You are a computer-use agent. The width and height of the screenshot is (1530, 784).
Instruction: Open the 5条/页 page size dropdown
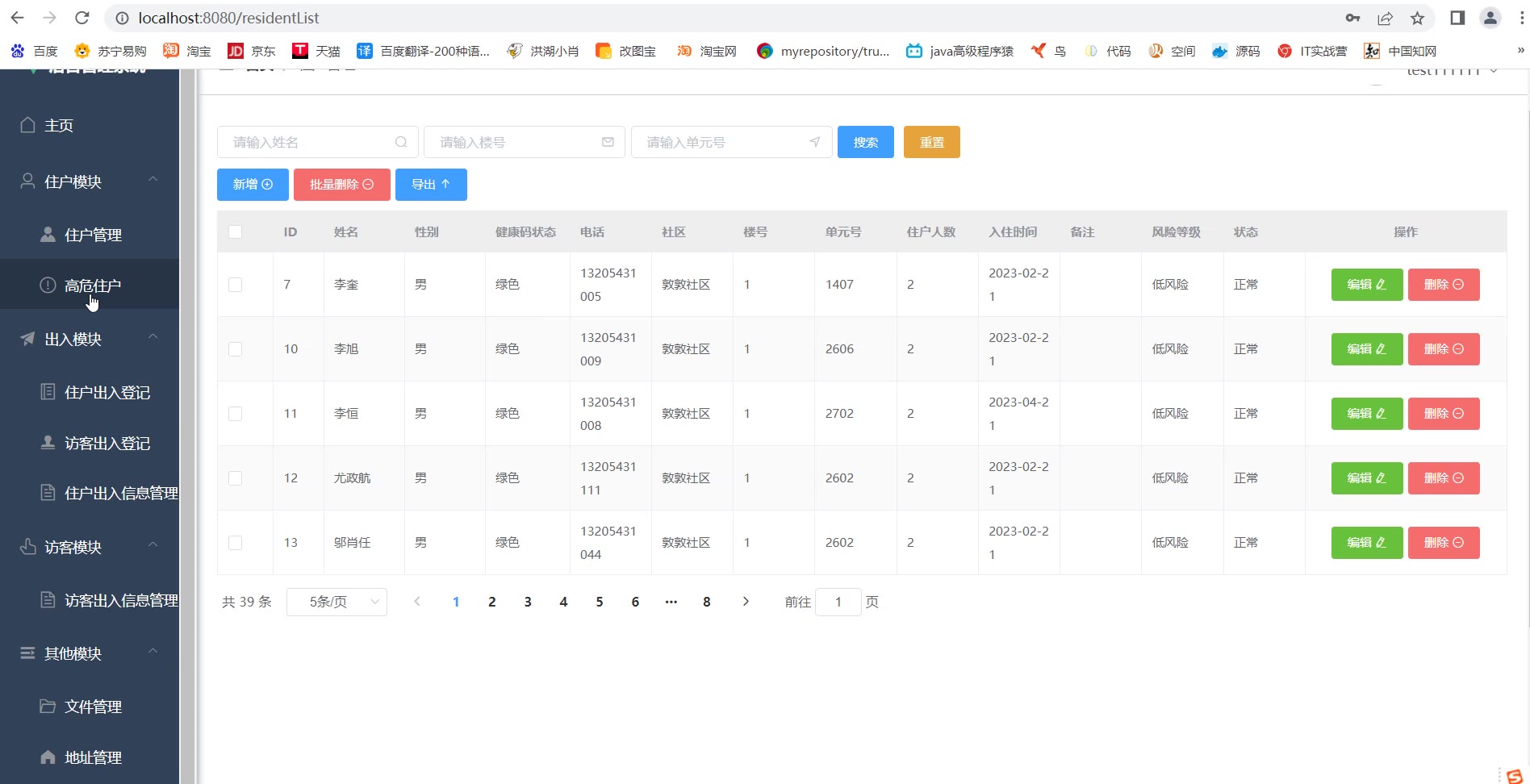(337, 602)
